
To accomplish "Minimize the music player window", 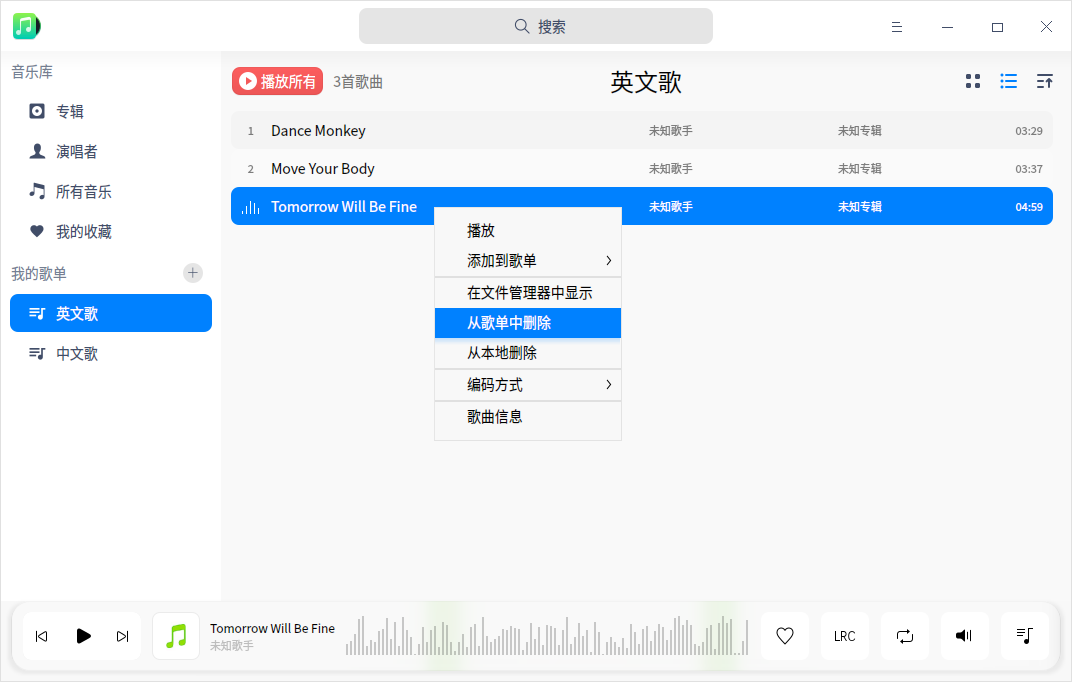I will 947,27.
